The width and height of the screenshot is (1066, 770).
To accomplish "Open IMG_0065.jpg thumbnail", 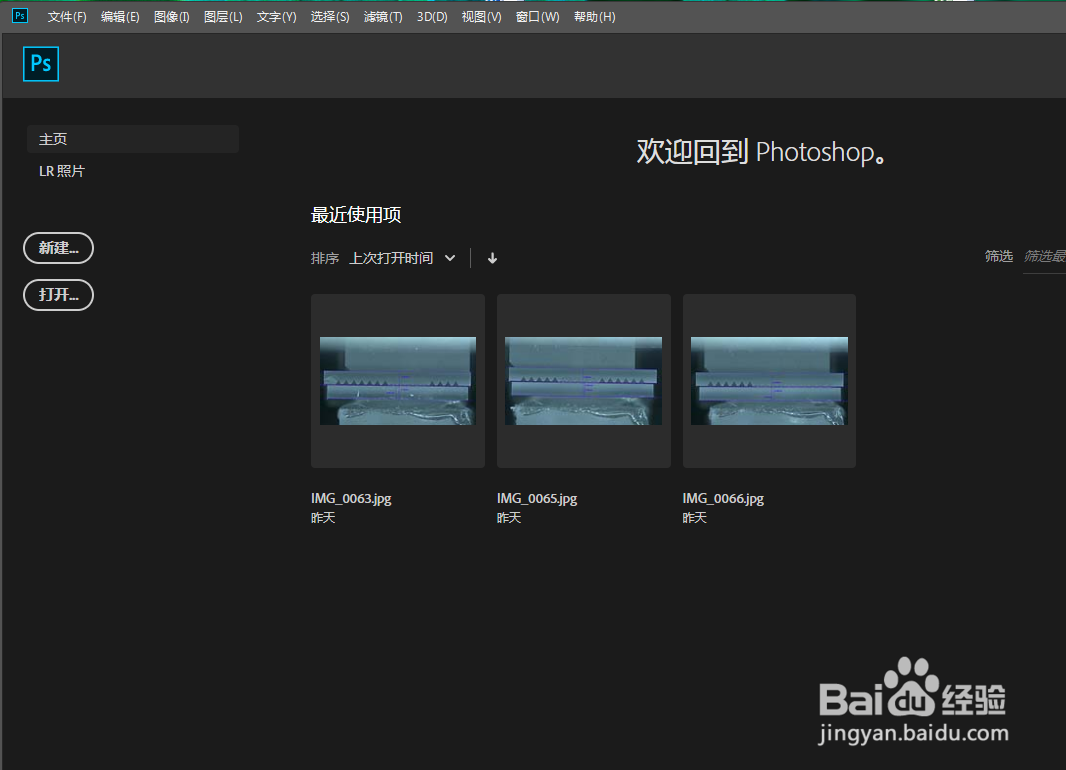I will click(583, 381).
